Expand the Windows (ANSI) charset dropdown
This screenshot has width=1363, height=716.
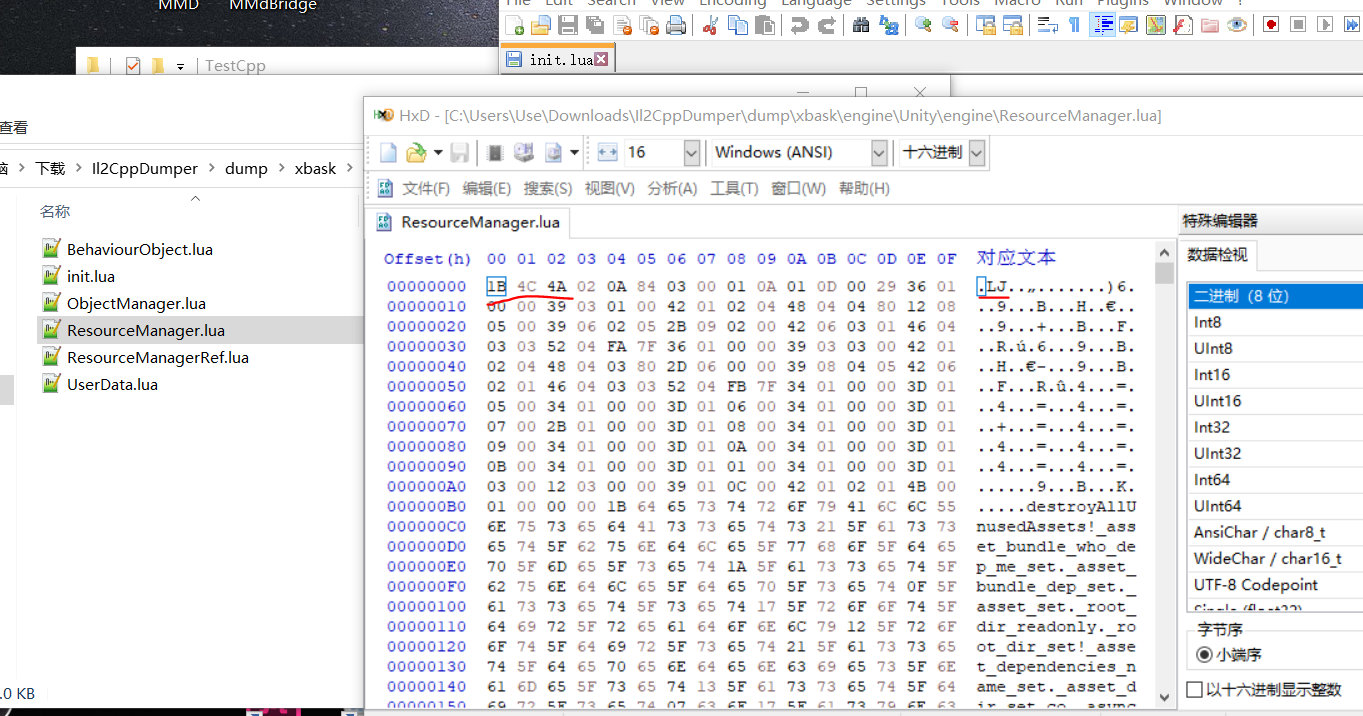pos(879,153)
